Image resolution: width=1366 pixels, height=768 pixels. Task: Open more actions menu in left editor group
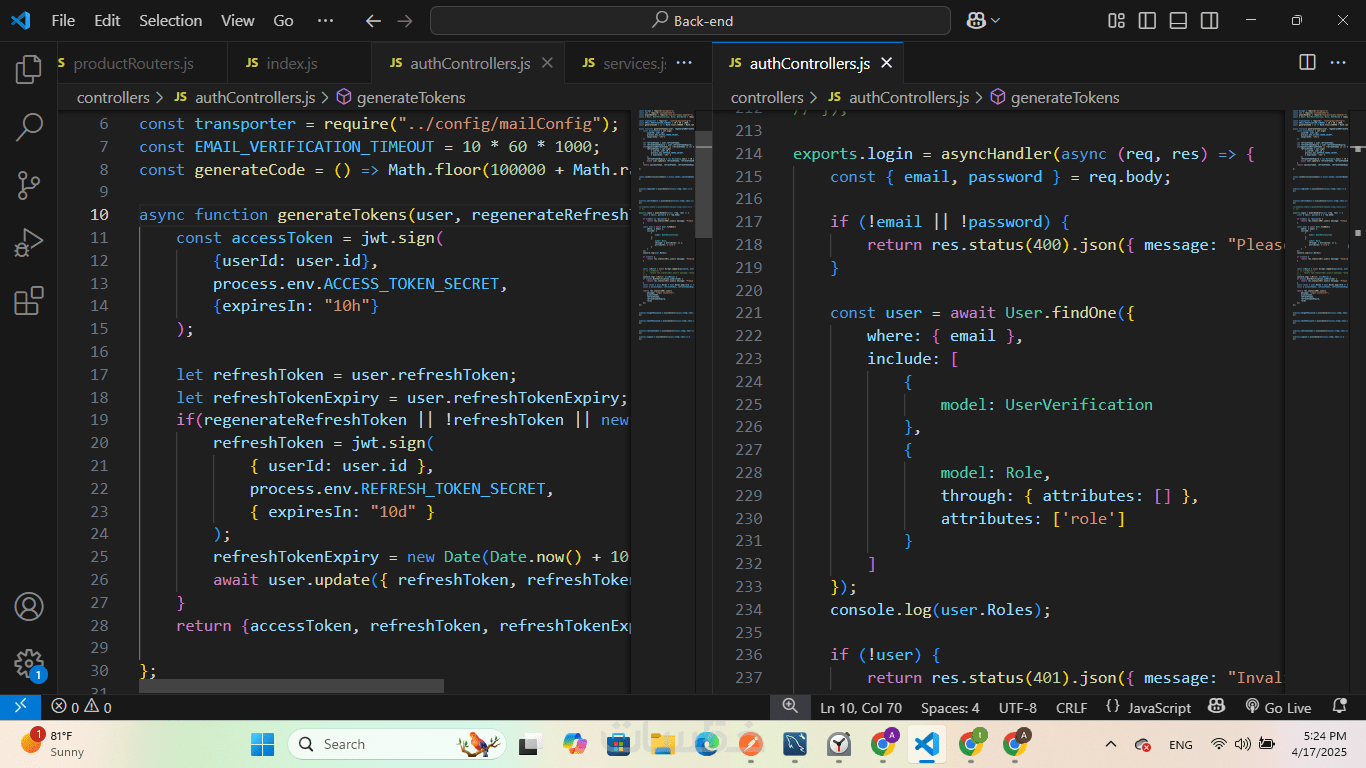click(684, 62)
